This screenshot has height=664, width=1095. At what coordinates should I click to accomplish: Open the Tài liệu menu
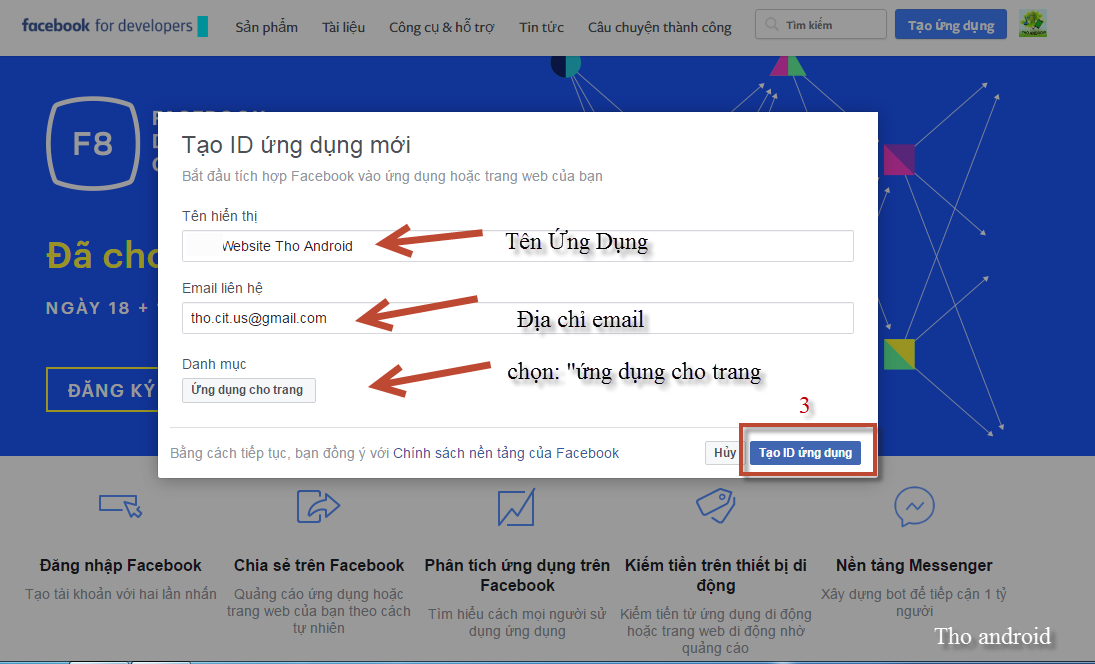343,27
